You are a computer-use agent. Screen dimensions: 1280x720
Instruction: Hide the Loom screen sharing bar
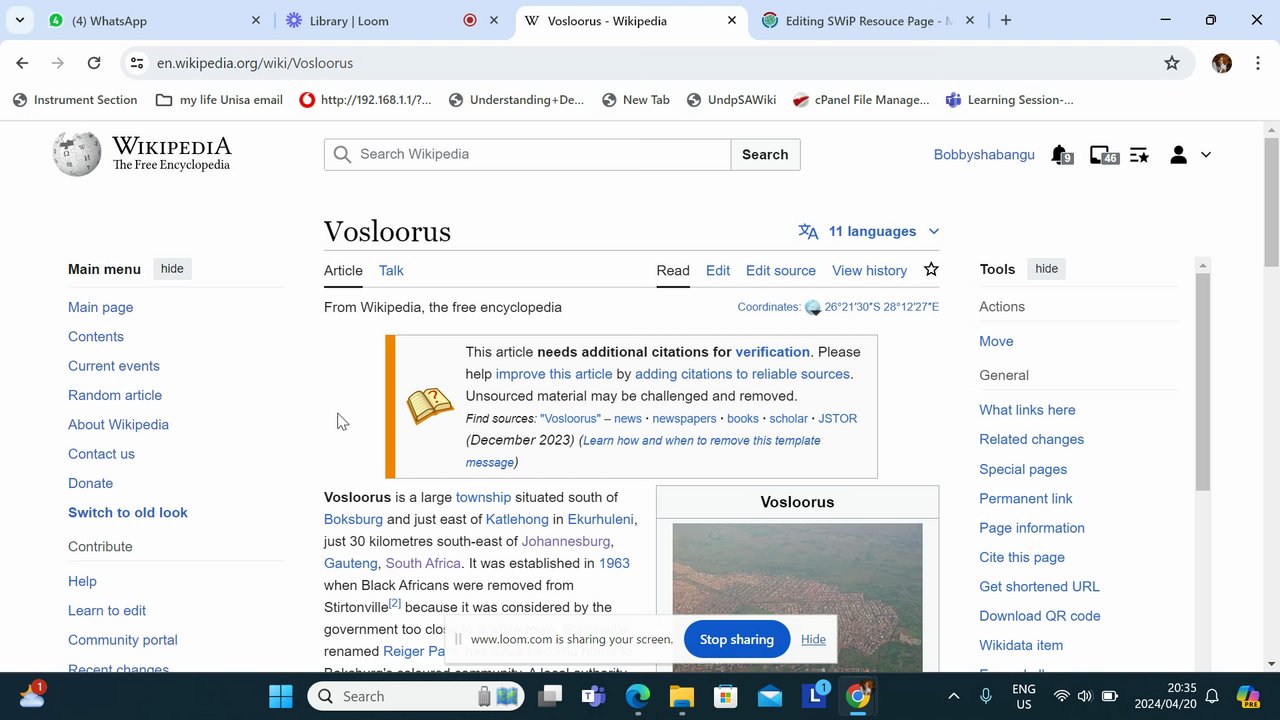click(x=813, y=639)
